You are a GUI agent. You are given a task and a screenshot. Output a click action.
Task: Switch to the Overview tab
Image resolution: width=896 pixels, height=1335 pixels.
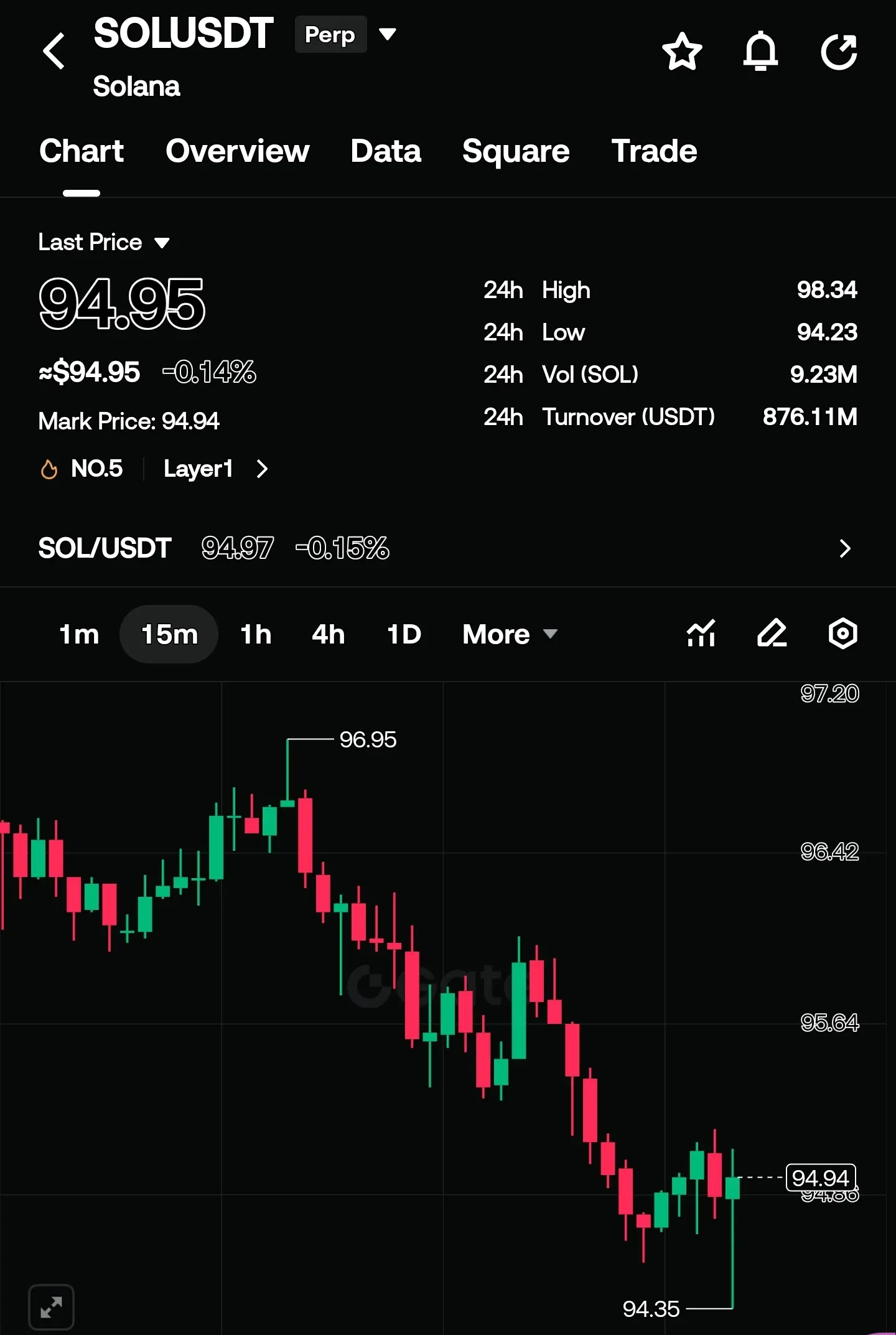(237, 151)
